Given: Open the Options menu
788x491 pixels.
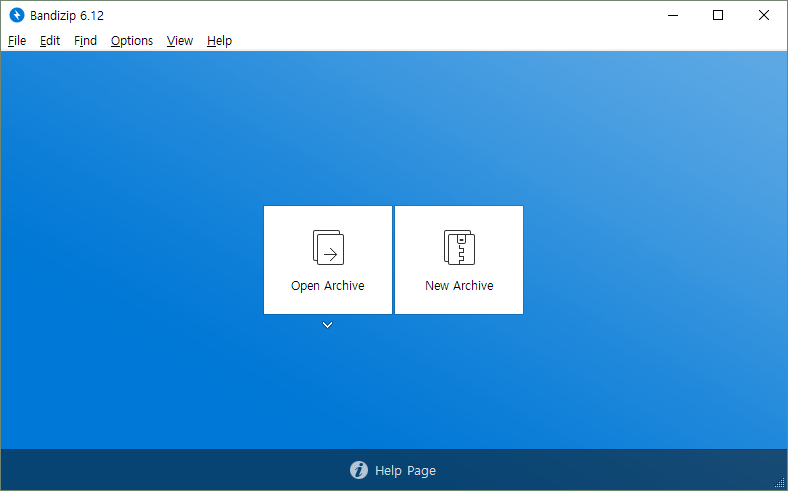Looking at the screenshot, I should 131,41.
